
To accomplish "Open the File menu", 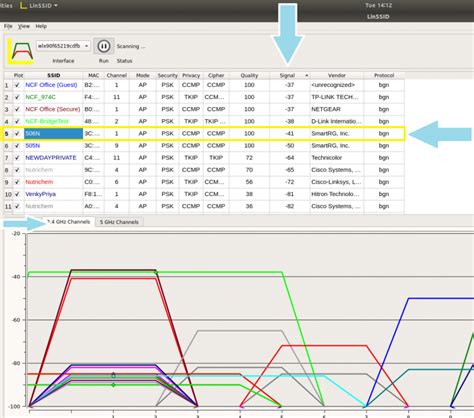I will click(x=8, y=26).
